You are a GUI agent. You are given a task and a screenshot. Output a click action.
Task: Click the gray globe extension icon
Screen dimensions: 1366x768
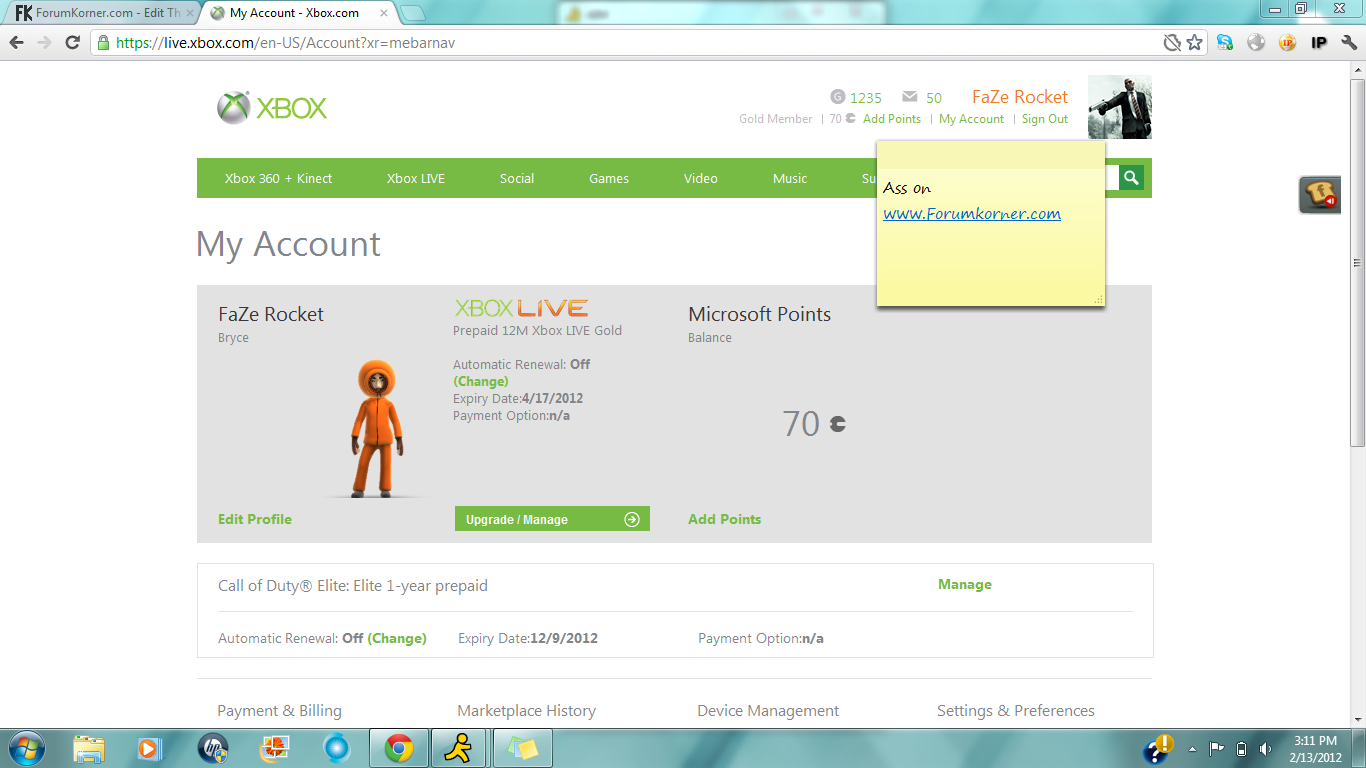click(x=1256, y=43)
